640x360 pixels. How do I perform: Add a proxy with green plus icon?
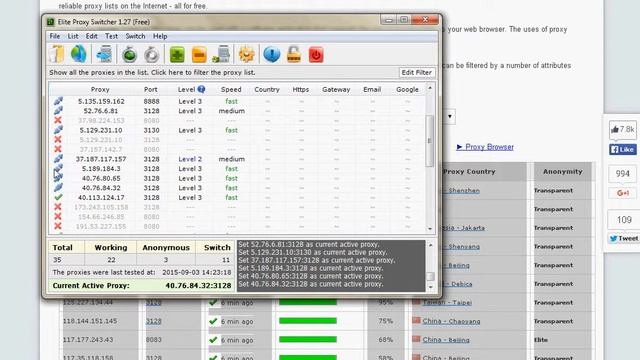point(177,55)
